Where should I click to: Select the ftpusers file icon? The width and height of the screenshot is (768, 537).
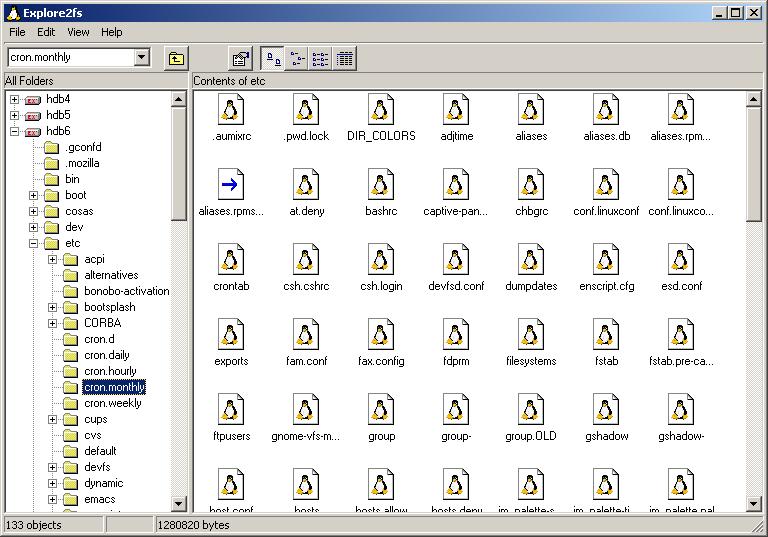point(231,409)
